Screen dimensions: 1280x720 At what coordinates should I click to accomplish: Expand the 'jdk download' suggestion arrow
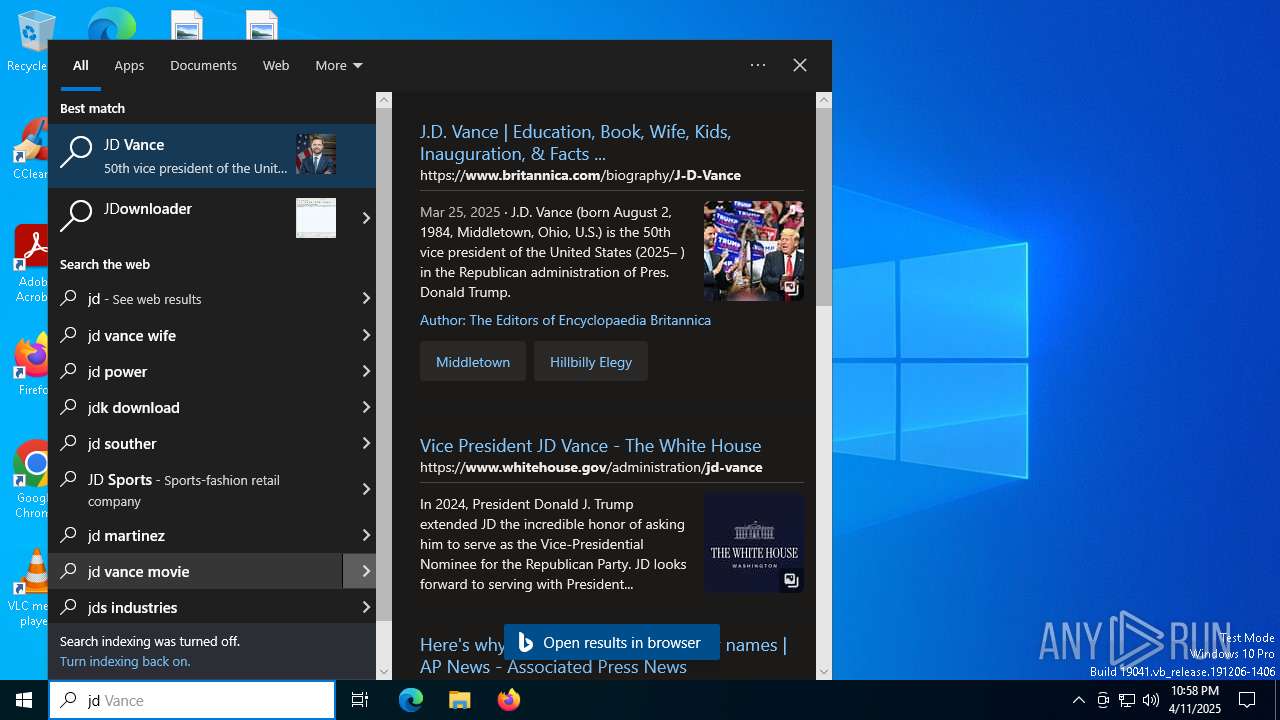[365, 407]
